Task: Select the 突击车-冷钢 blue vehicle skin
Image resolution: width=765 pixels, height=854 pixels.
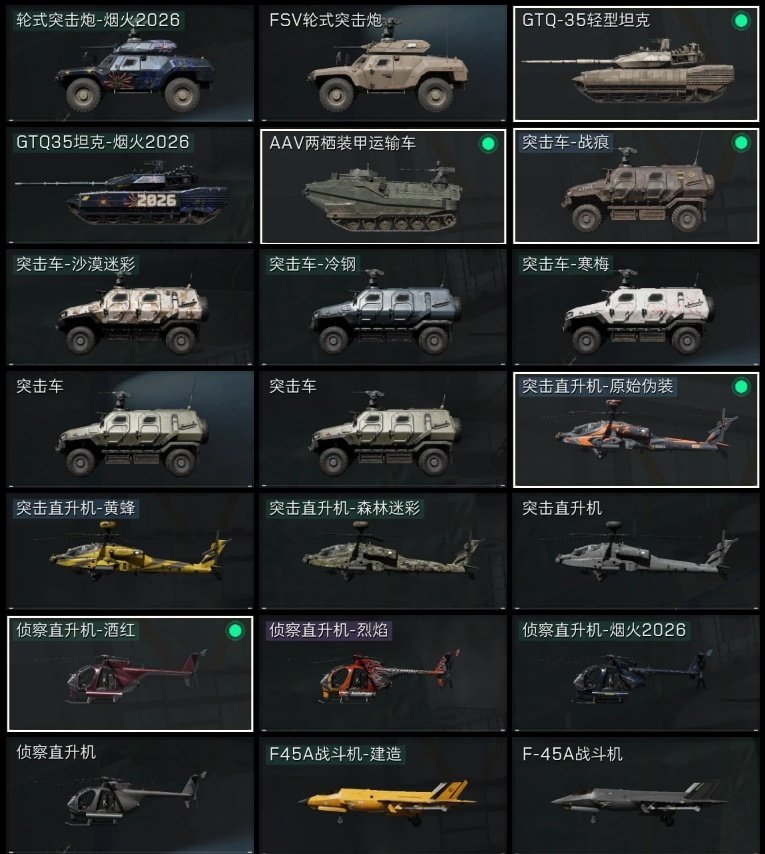Action: coord(383,308)
